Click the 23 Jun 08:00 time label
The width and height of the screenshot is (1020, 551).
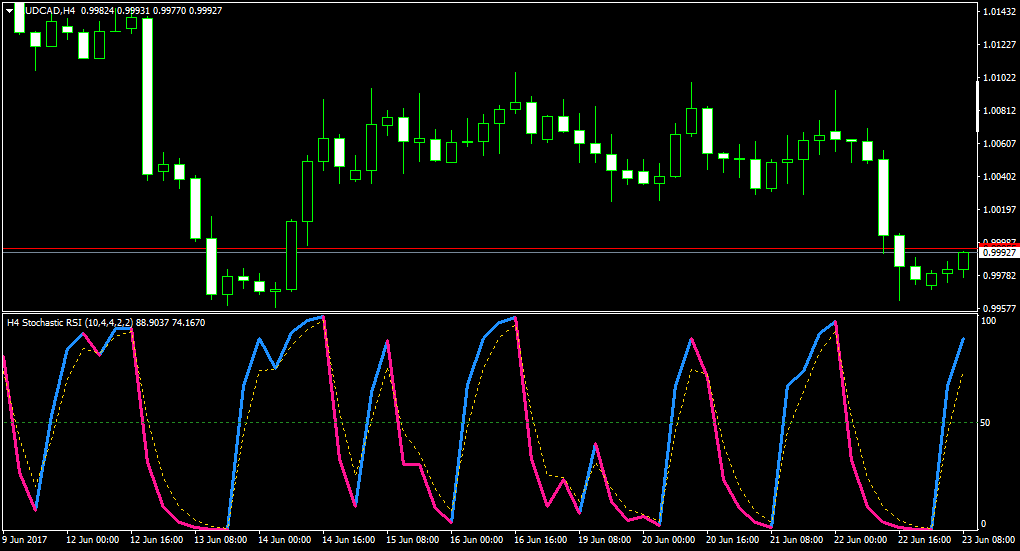click(989, 540)
